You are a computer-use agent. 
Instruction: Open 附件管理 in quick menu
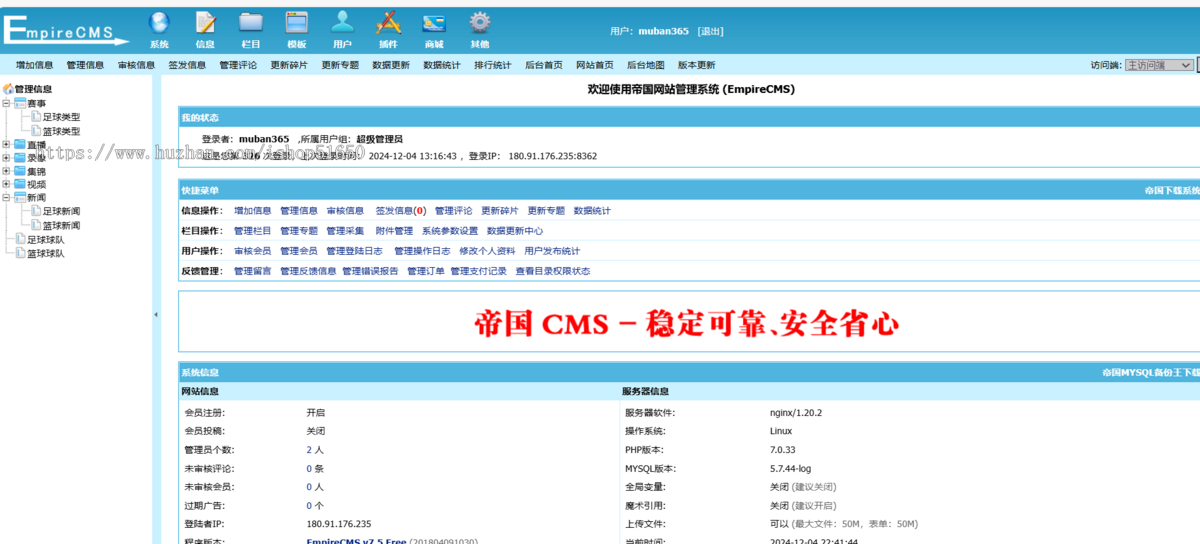[394, 231]
